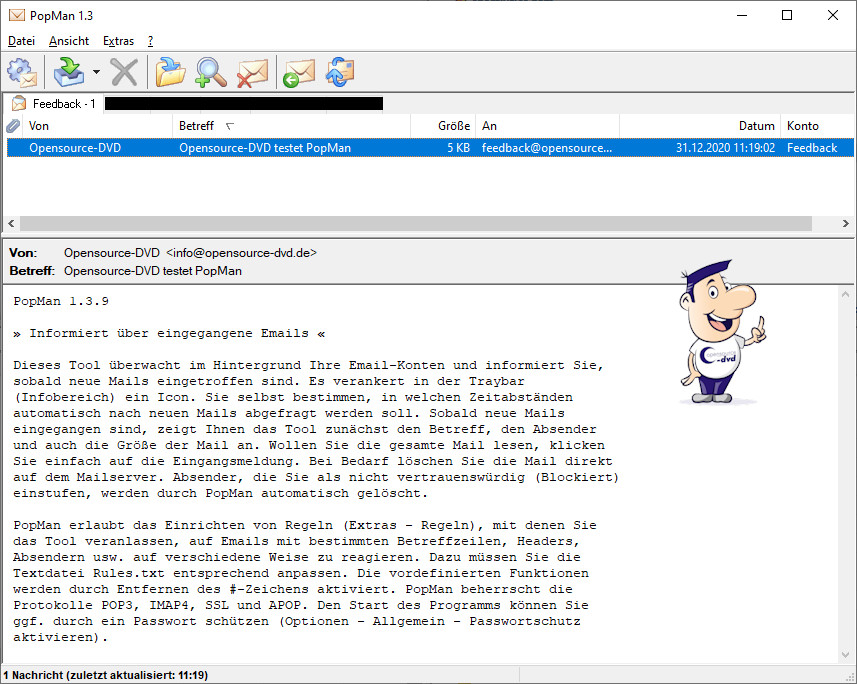Click the down arrow of message body scrollbar

click(x=847, y=654)
